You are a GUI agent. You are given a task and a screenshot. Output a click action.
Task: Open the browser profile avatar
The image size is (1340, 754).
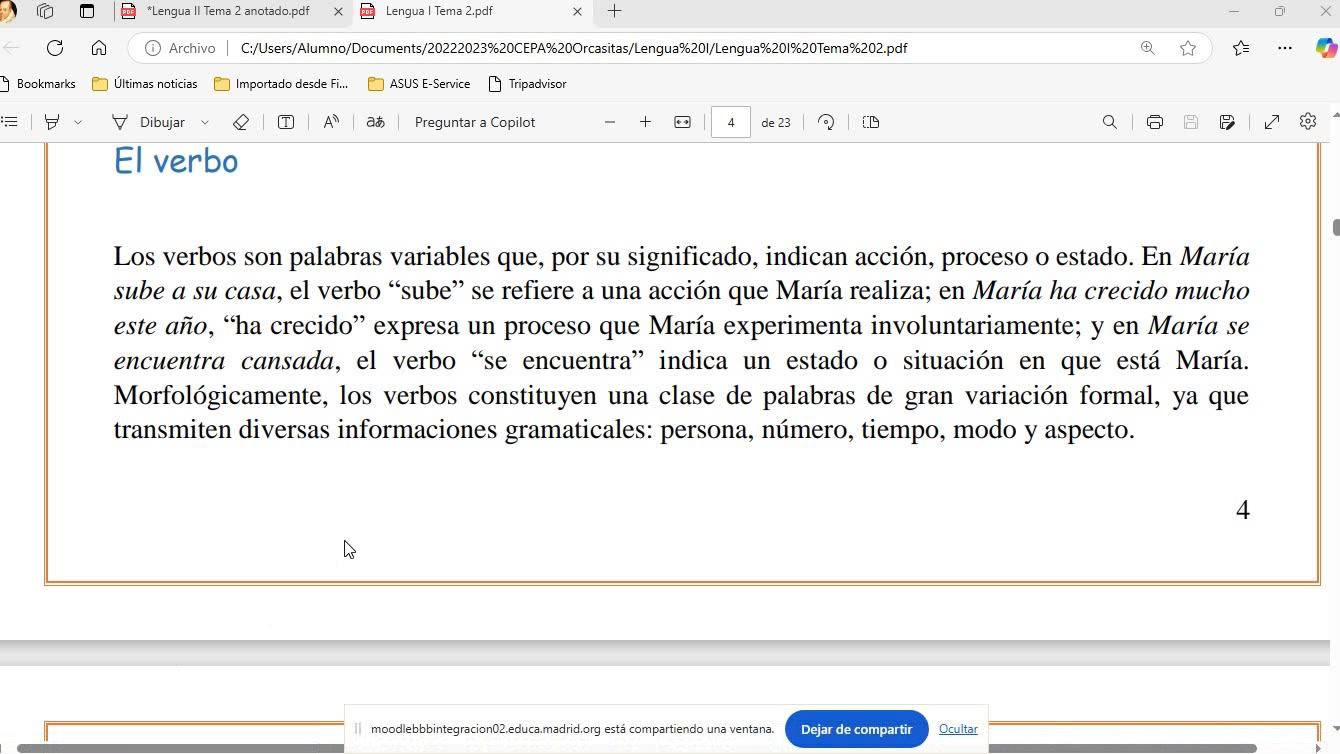coord(7,11)
